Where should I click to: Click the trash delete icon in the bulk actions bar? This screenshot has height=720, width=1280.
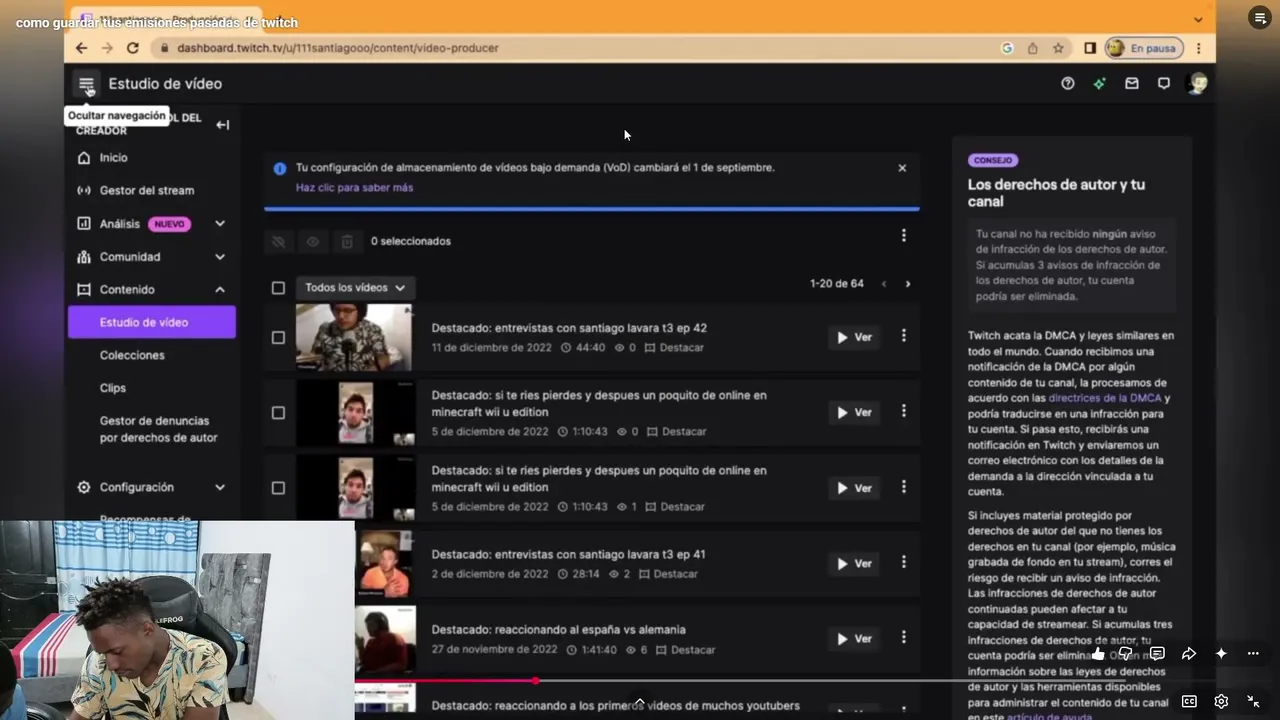[347, 241]
